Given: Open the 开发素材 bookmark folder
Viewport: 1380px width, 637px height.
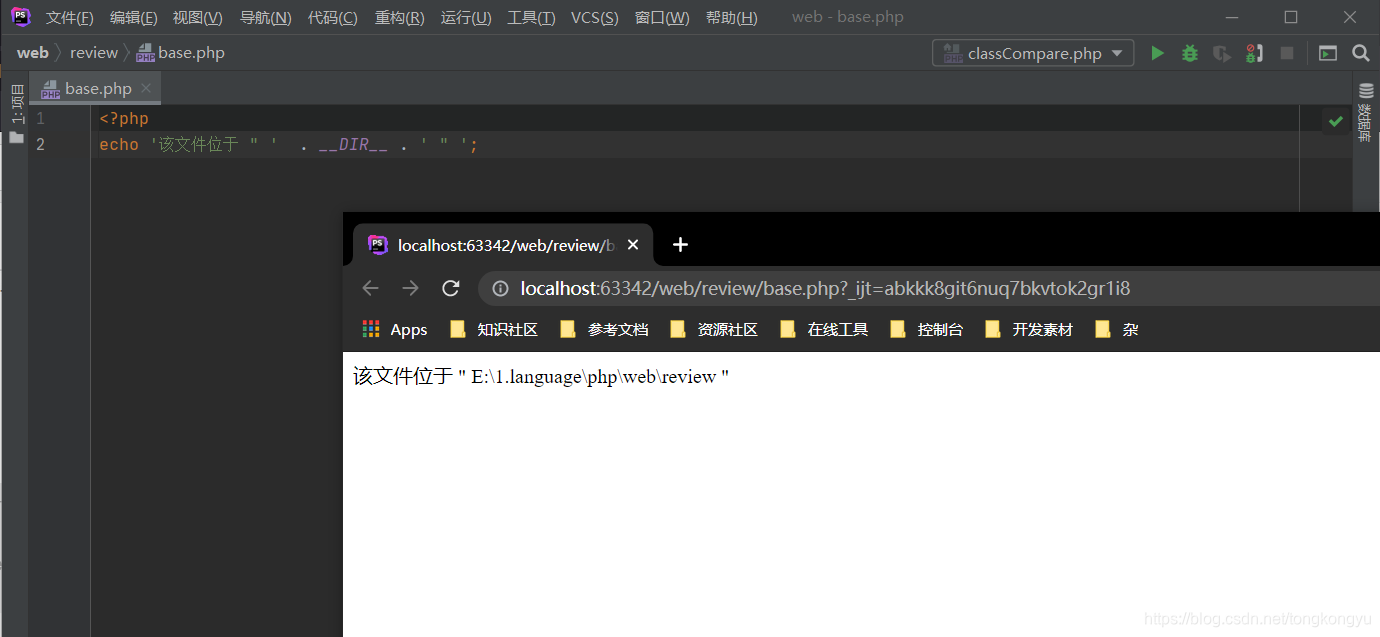Looking at the screenshot, I should point(1029,329).
